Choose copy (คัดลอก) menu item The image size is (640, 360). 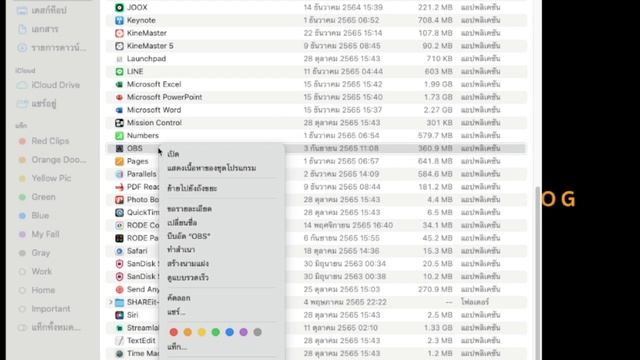[x=179, y=298]
